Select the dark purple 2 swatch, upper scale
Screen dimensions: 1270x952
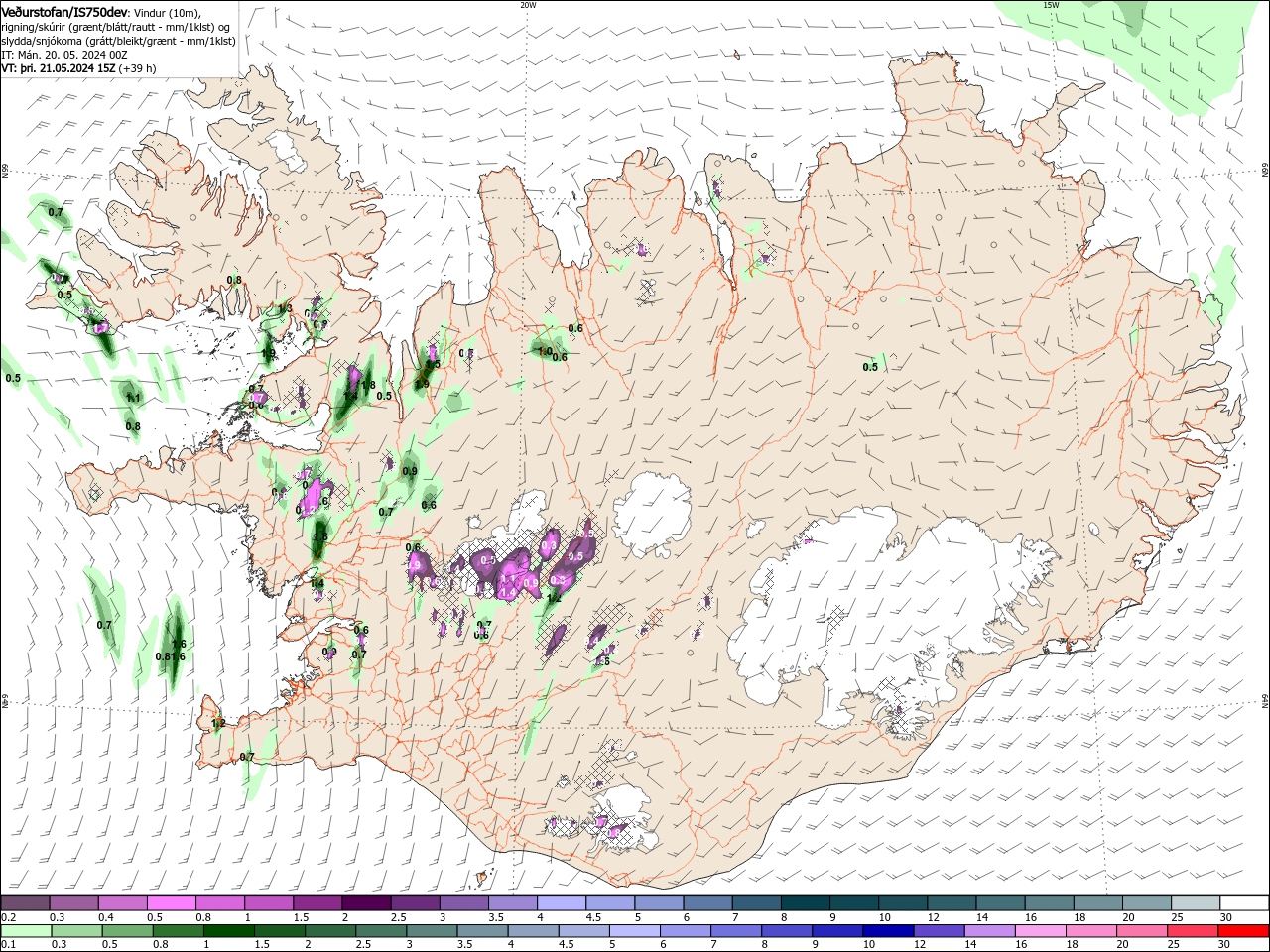pyautogui.click(x=365, y=903)
